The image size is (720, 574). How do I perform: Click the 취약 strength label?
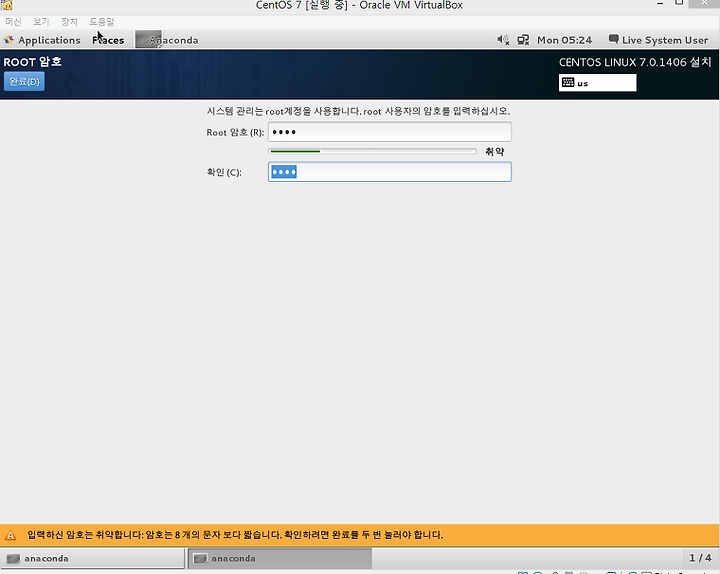click(x=495, y=152)
